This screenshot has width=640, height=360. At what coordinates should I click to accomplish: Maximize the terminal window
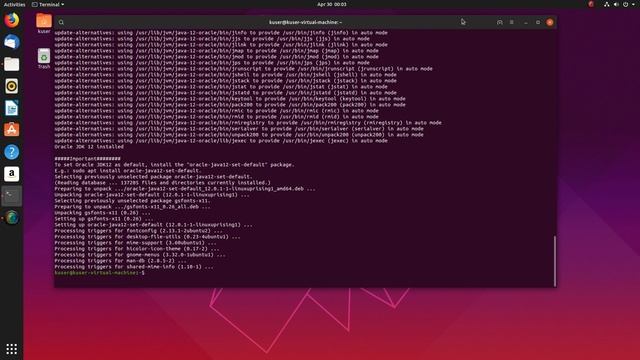[x=538, y=22]
